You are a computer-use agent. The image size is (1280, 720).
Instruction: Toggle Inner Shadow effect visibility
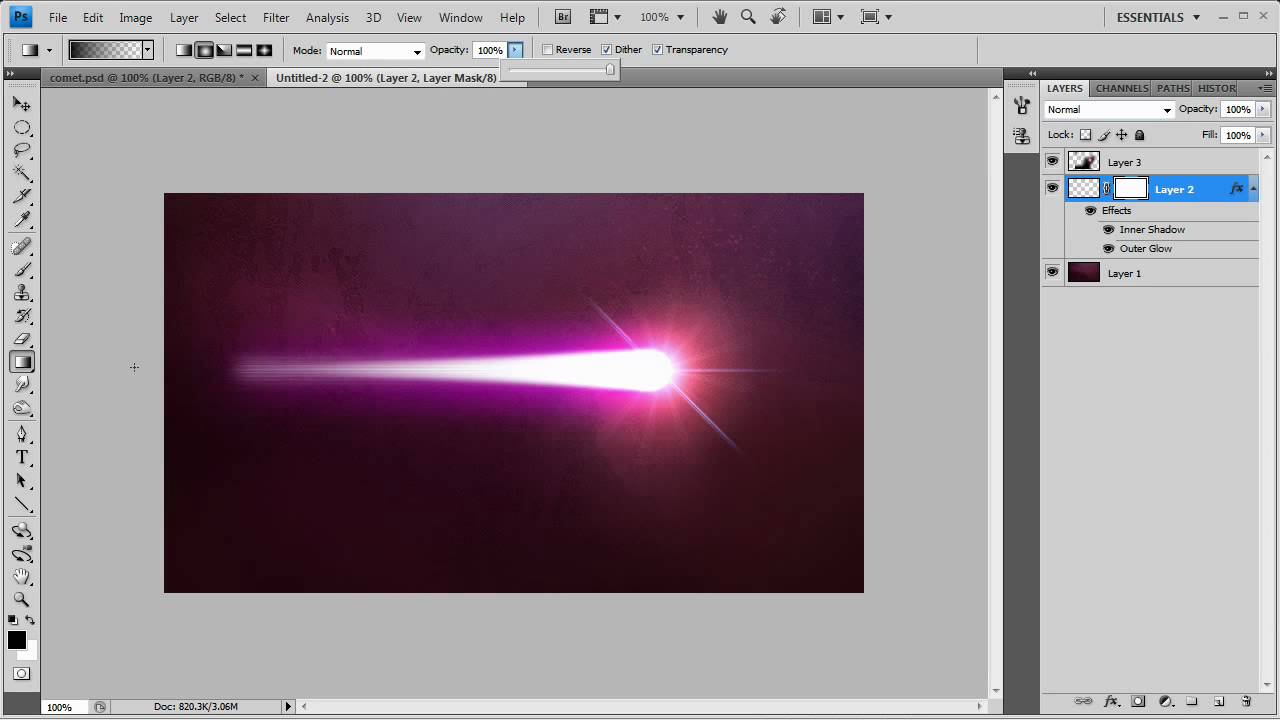tap(1108, 229)
